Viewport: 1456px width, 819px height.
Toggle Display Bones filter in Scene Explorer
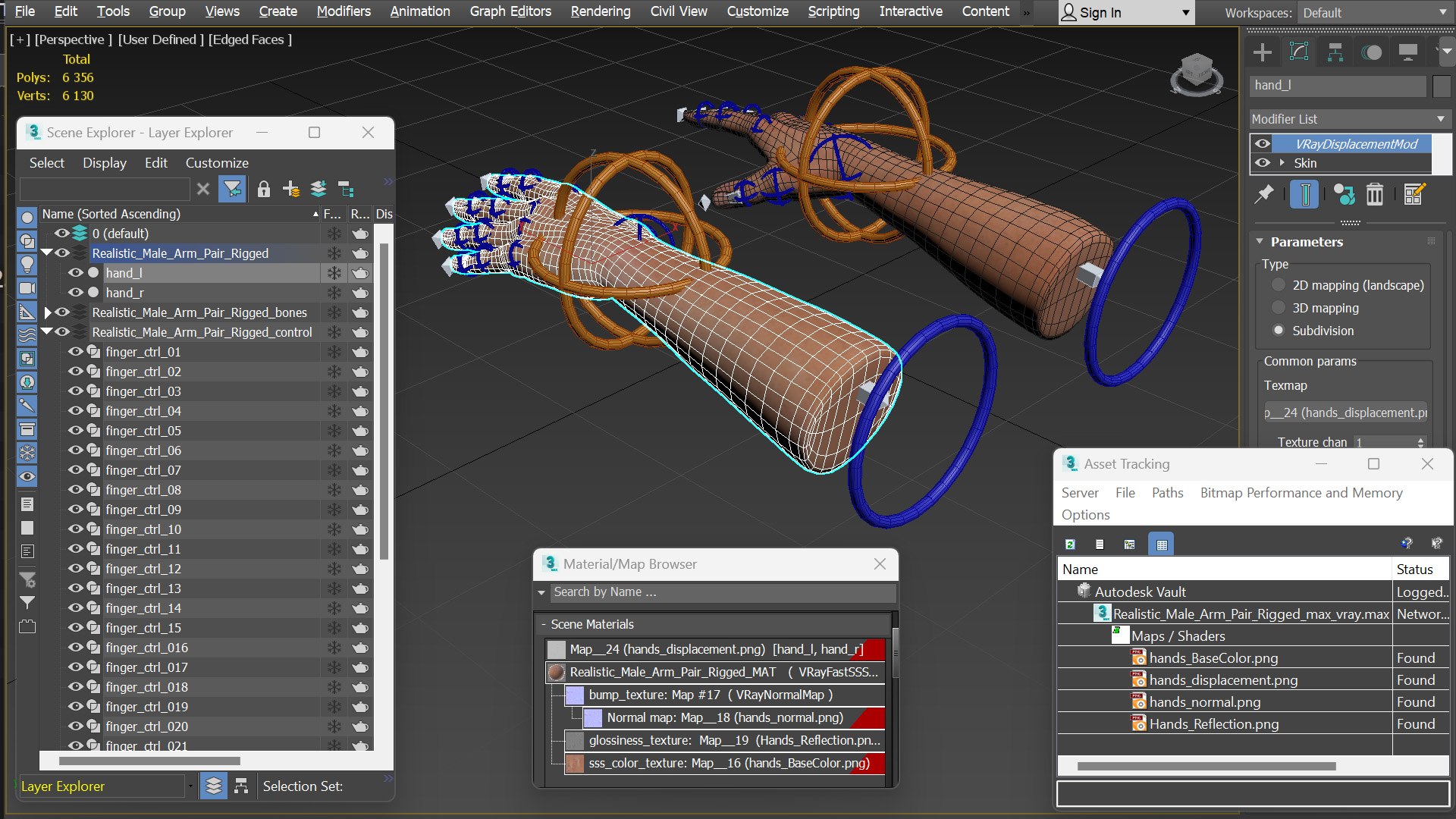27,406
